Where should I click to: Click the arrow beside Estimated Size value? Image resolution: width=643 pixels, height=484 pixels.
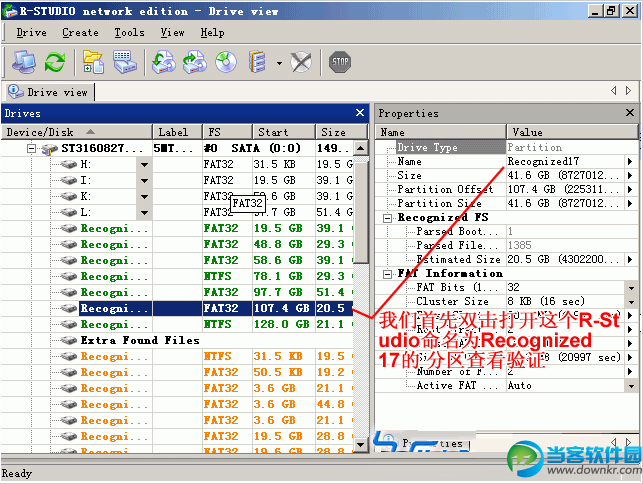[630, 259]
